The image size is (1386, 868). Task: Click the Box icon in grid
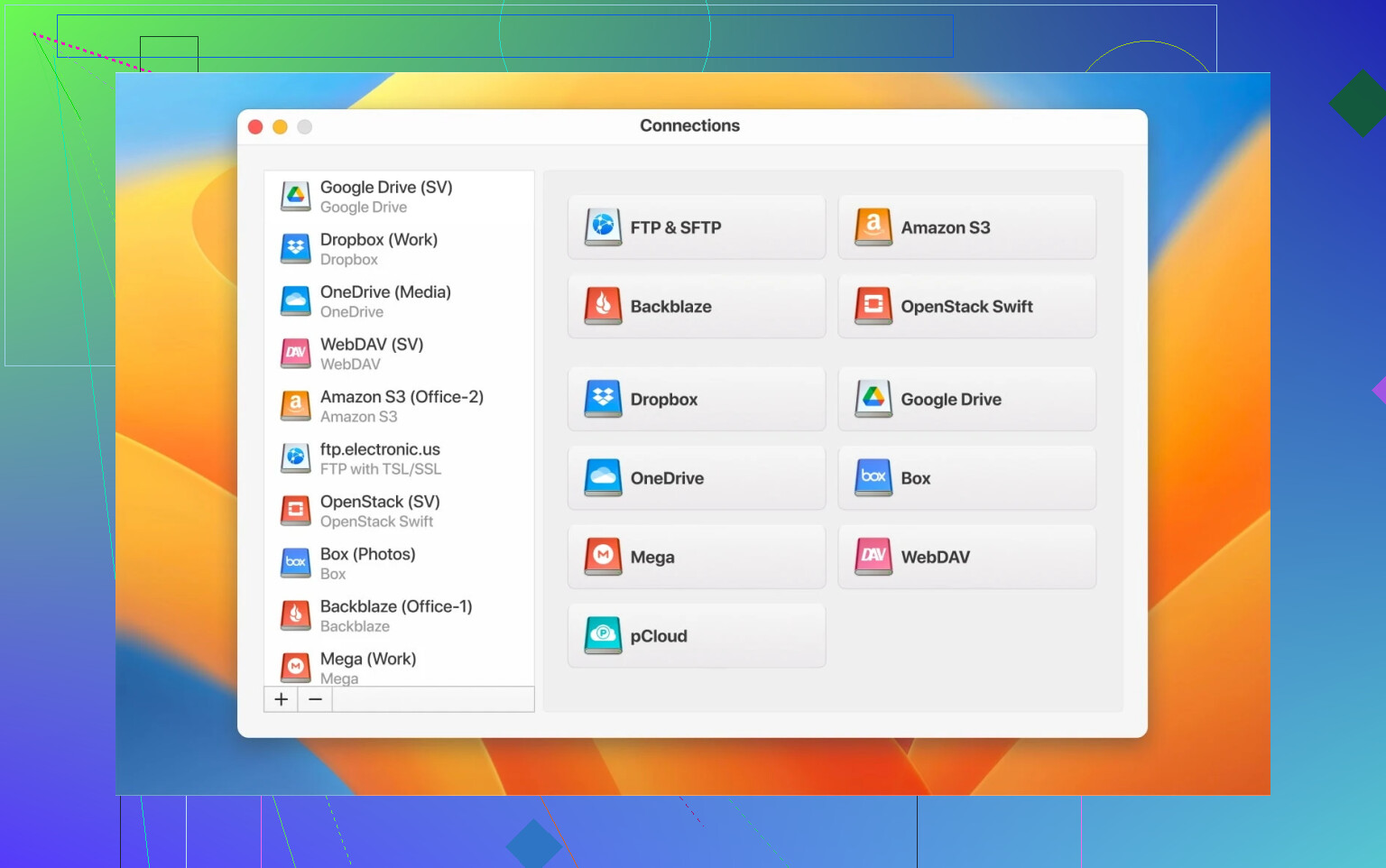click(x=873, y=477)
